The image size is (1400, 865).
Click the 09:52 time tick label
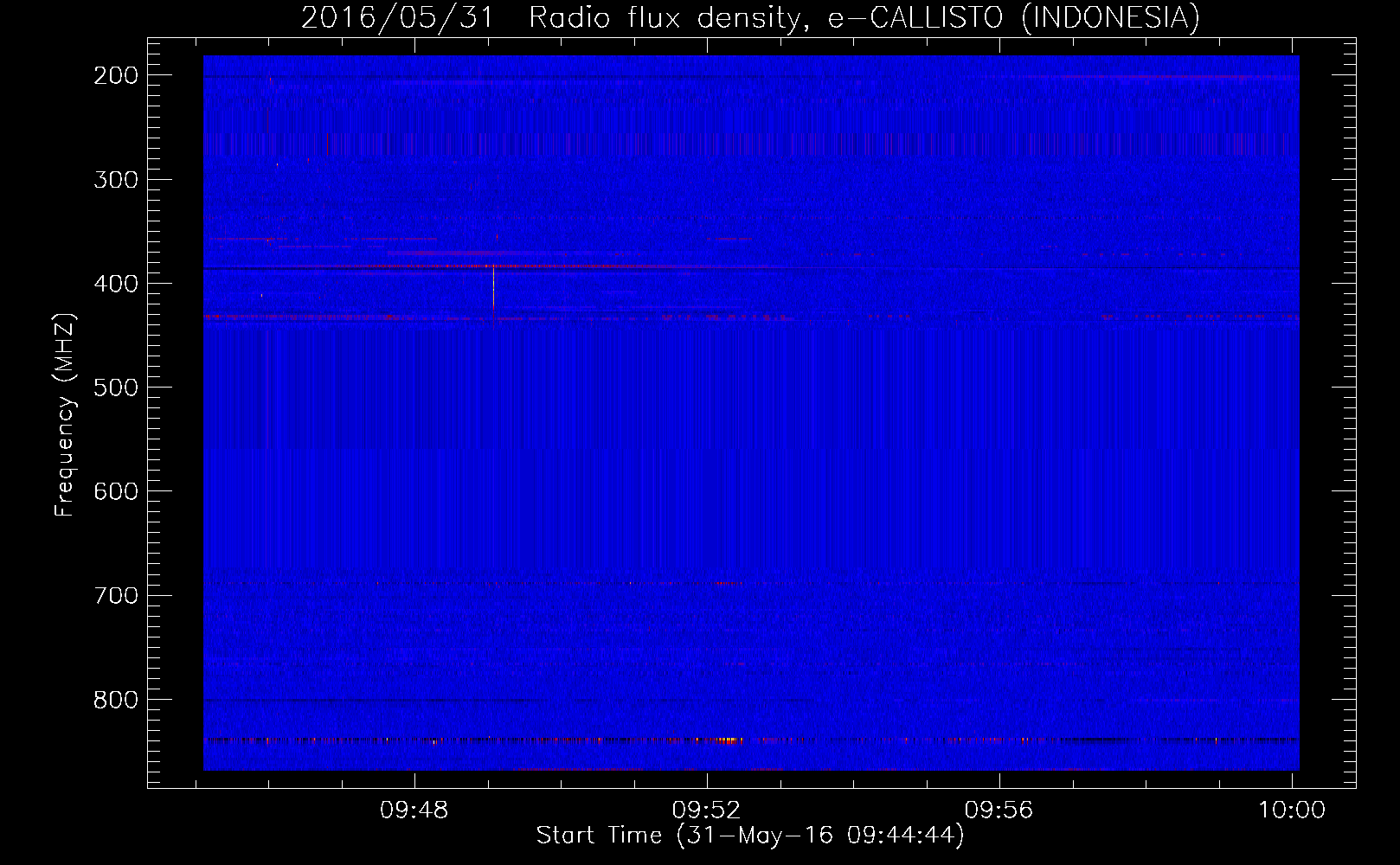coord(707,810)
